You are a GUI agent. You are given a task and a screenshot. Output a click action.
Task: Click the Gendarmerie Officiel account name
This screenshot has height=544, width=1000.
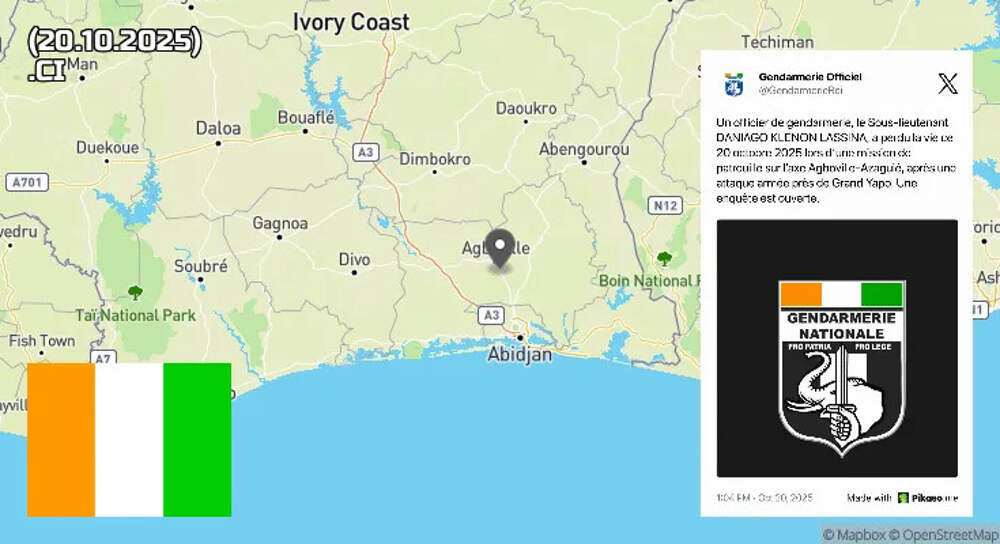tap(809, 77)
